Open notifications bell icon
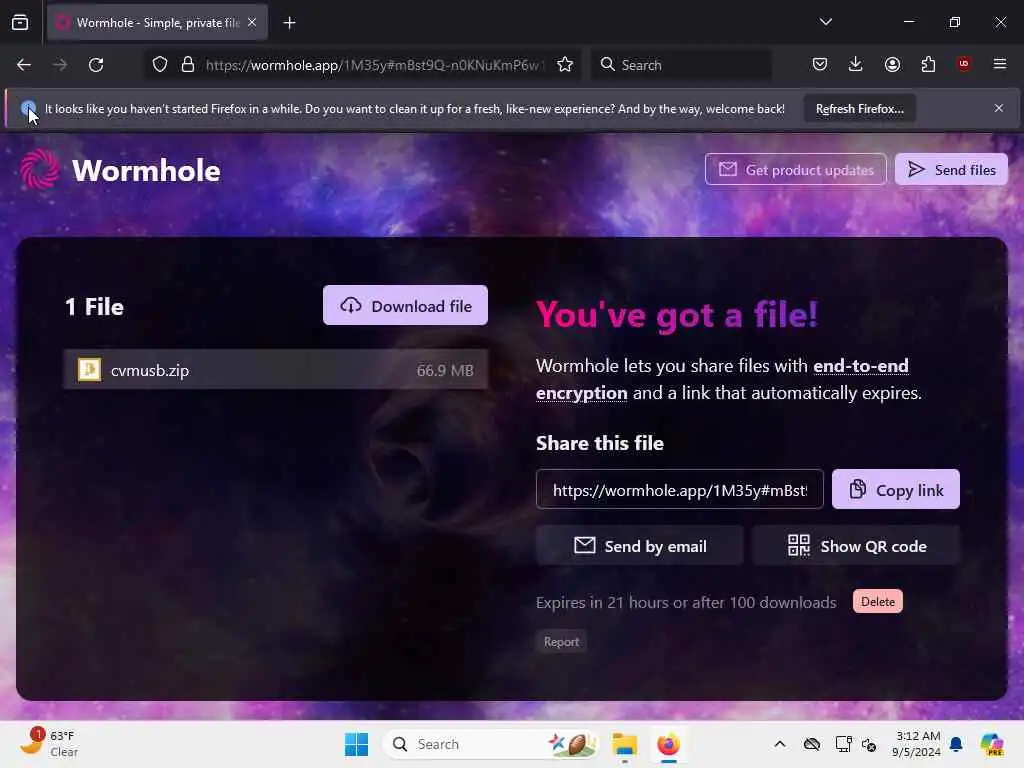This screenshot has height=768, width=1024. [956, 744]
